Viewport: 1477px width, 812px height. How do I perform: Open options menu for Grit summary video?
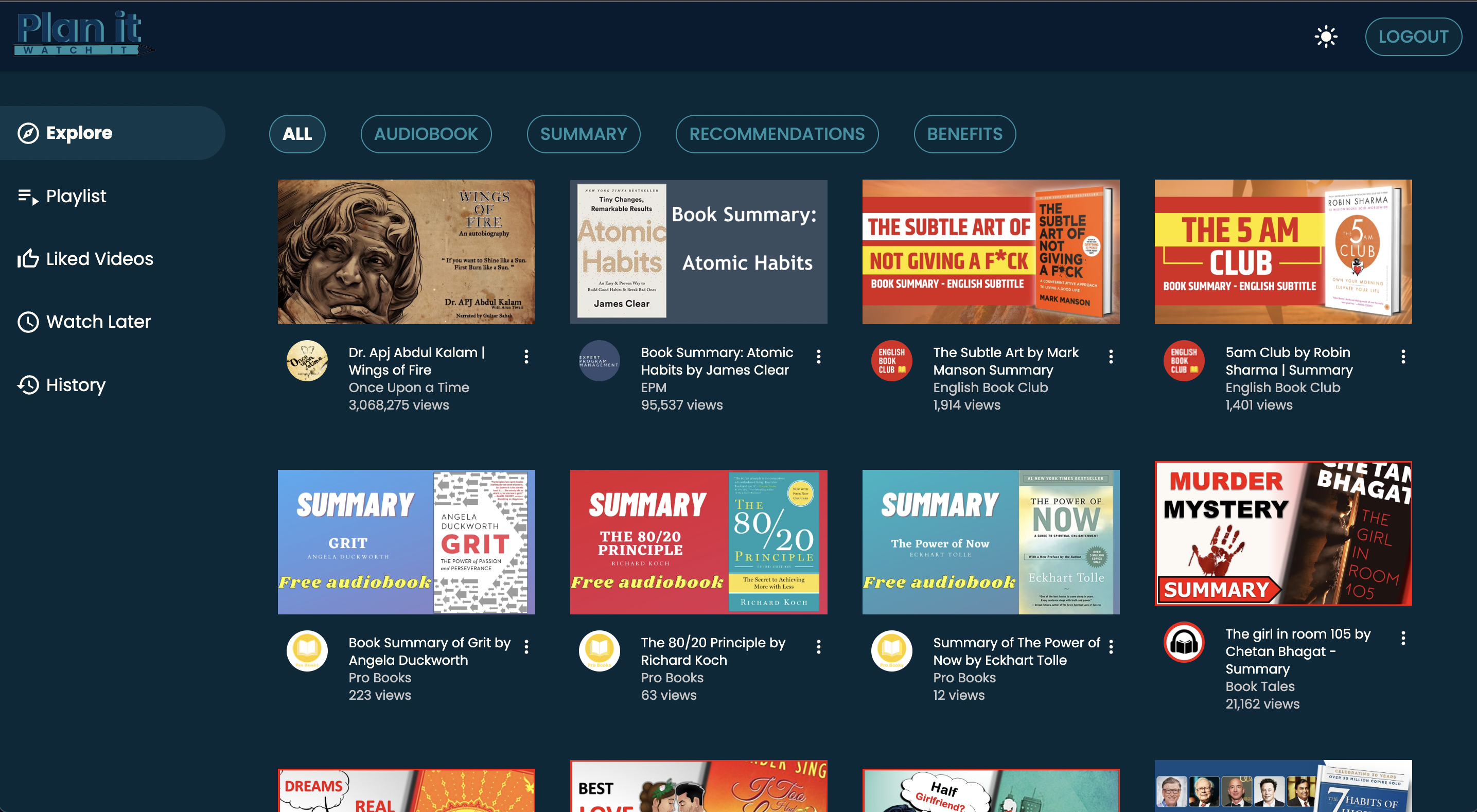526,647
